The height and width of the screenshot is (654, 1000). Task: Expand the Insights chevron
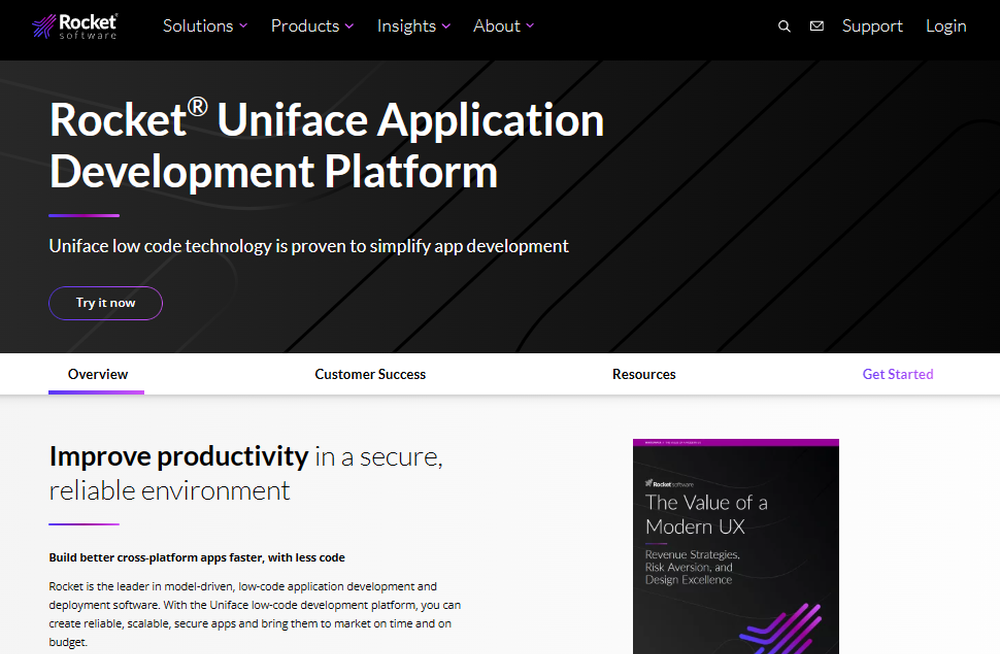446,26
